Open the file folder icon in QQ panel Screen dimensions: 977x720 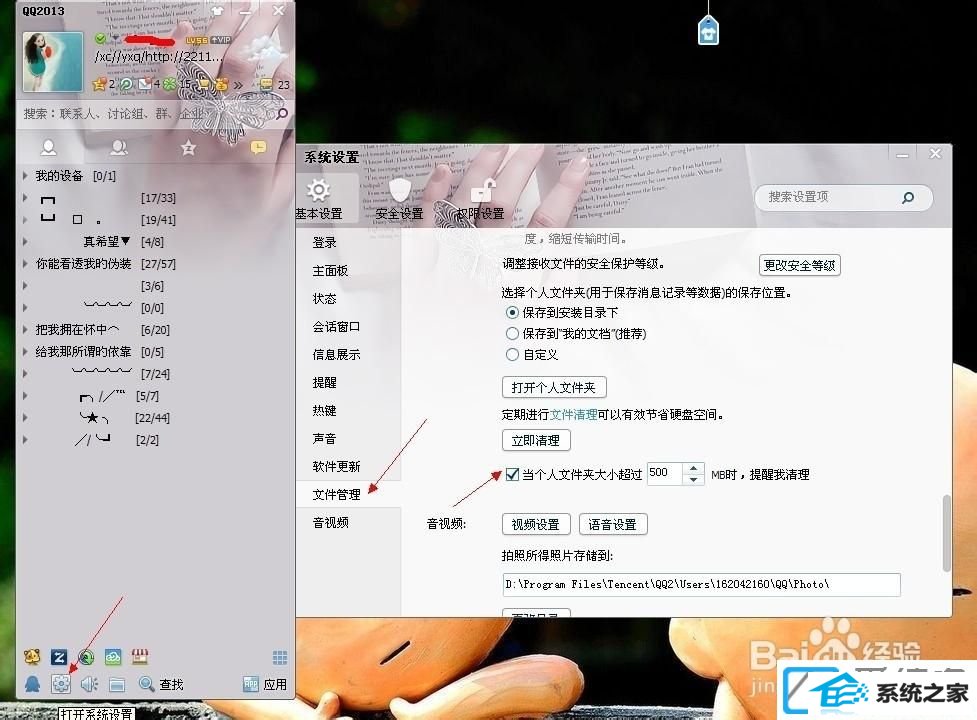[117, 684]
